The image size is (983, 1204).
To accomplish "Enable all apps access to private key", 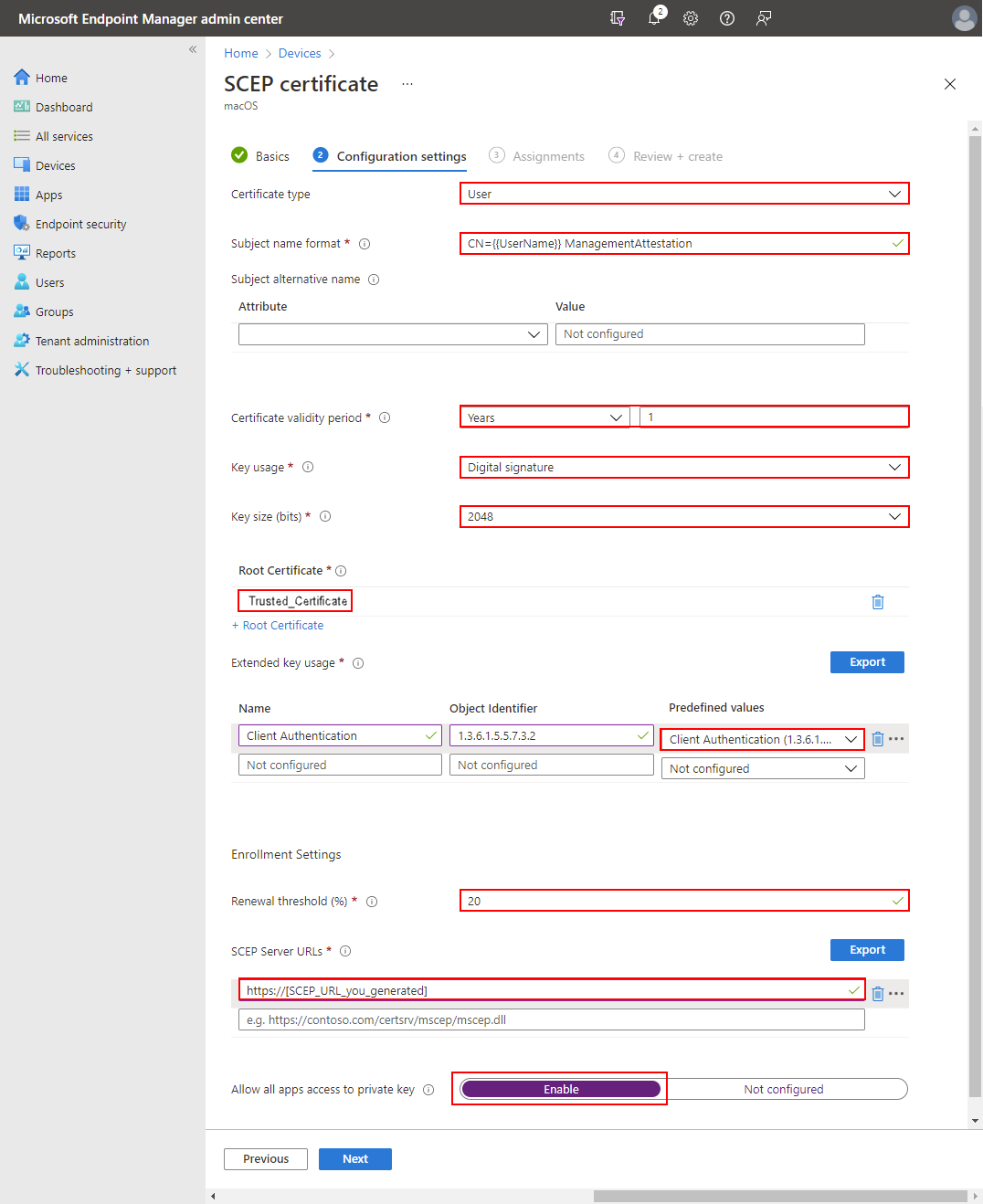I will [x=560, y=1089].
